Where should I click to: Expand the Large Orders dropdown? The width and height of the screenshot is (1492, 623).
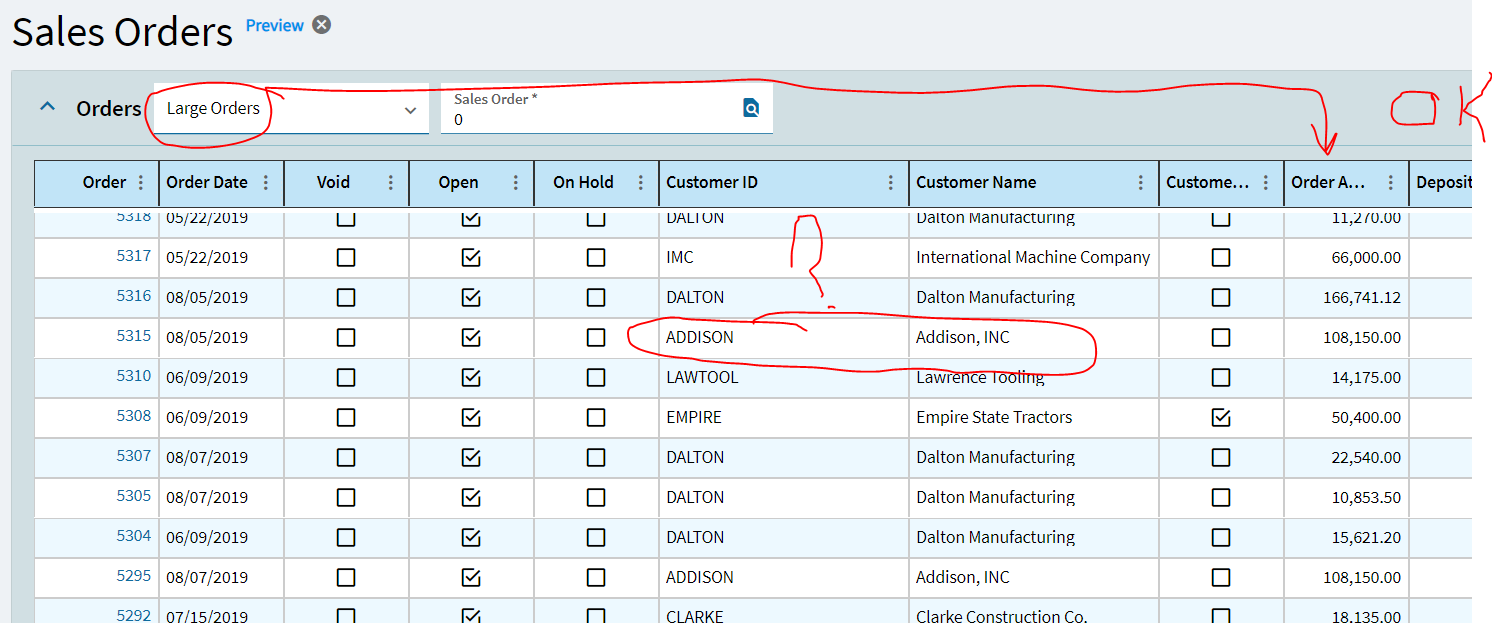point(410,110)
